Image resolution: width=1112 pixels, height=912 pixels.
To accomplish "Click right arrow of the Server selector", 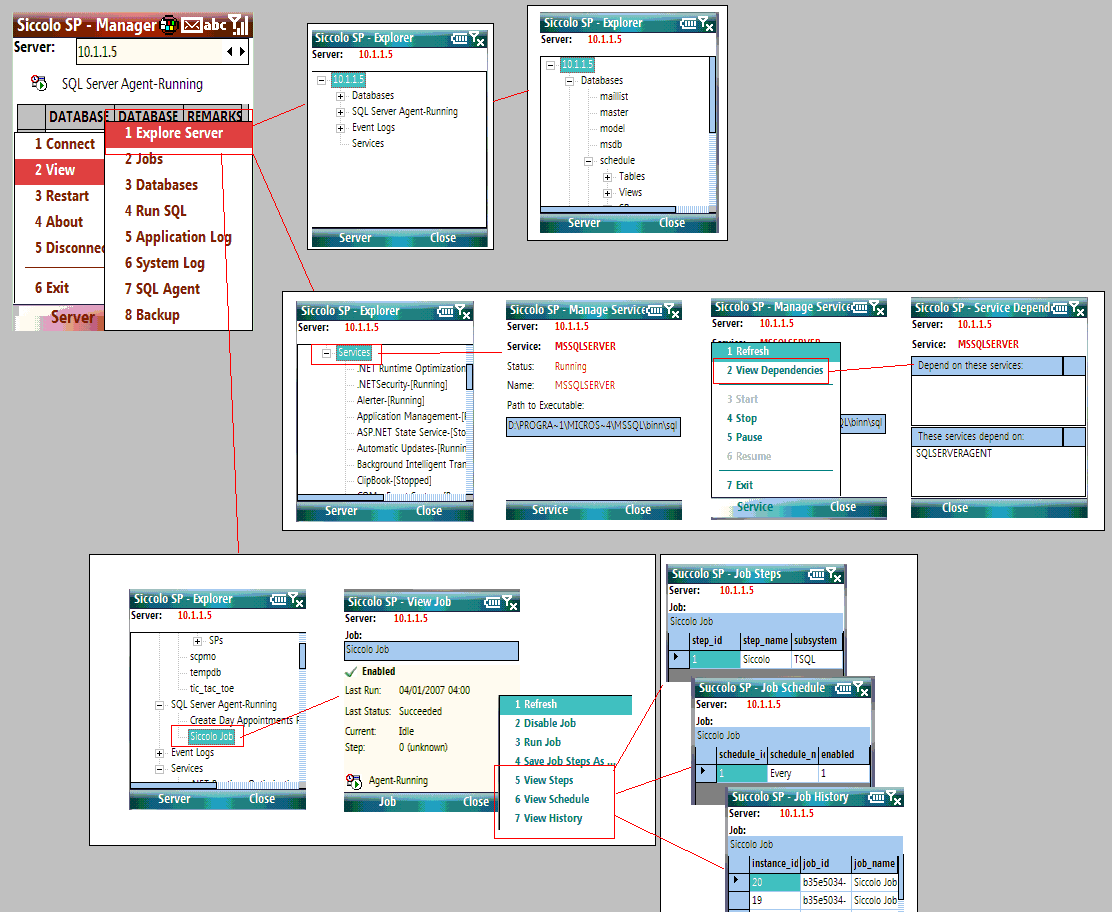I will (x=243, y=51).
